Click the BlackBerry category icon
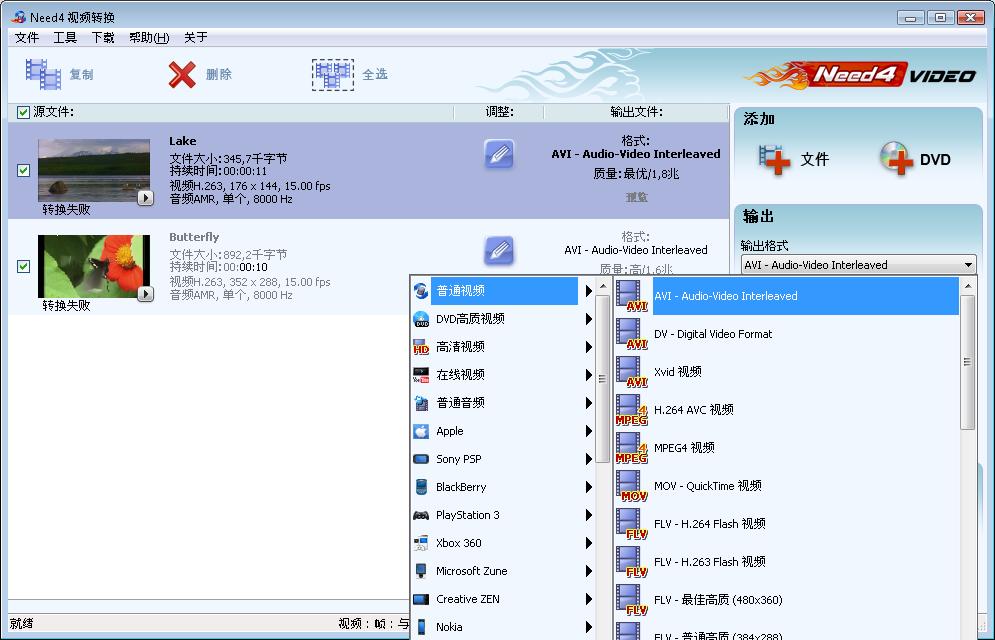The image size is (995, 640). [x=421, y=487]
